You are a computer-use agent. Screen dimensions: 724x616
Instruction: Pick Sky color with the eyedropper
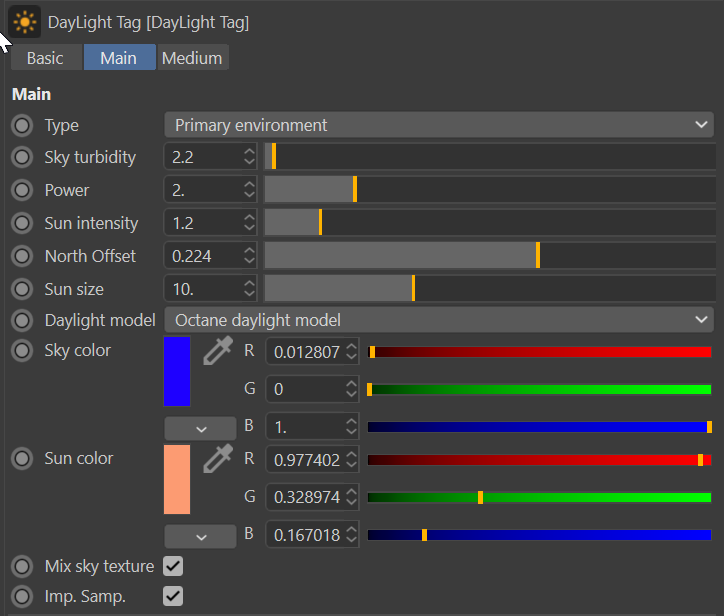click(216, 351)
